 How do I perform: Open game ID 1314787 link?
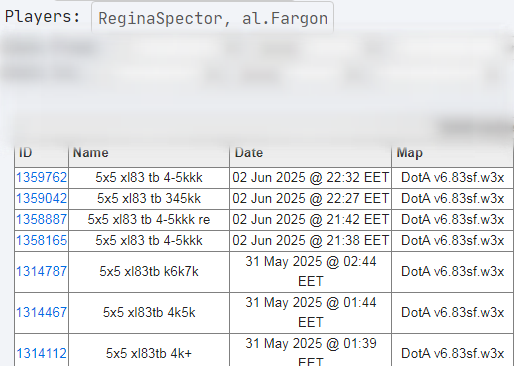(x=42, y=271)
